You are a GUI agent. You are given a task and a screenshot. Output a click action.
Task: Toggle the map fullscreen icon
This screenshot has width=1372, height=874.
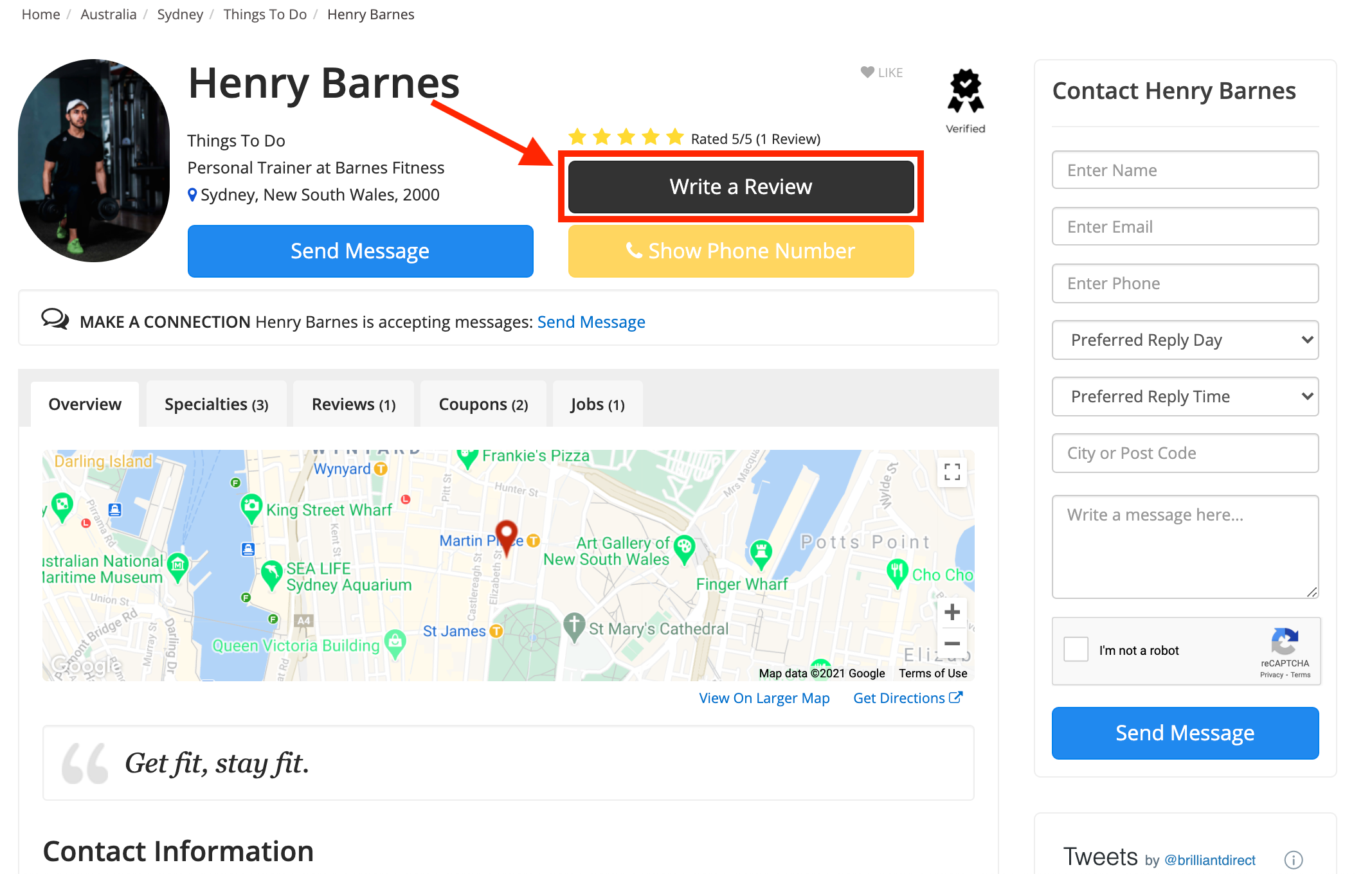click(x=952, y=472)
